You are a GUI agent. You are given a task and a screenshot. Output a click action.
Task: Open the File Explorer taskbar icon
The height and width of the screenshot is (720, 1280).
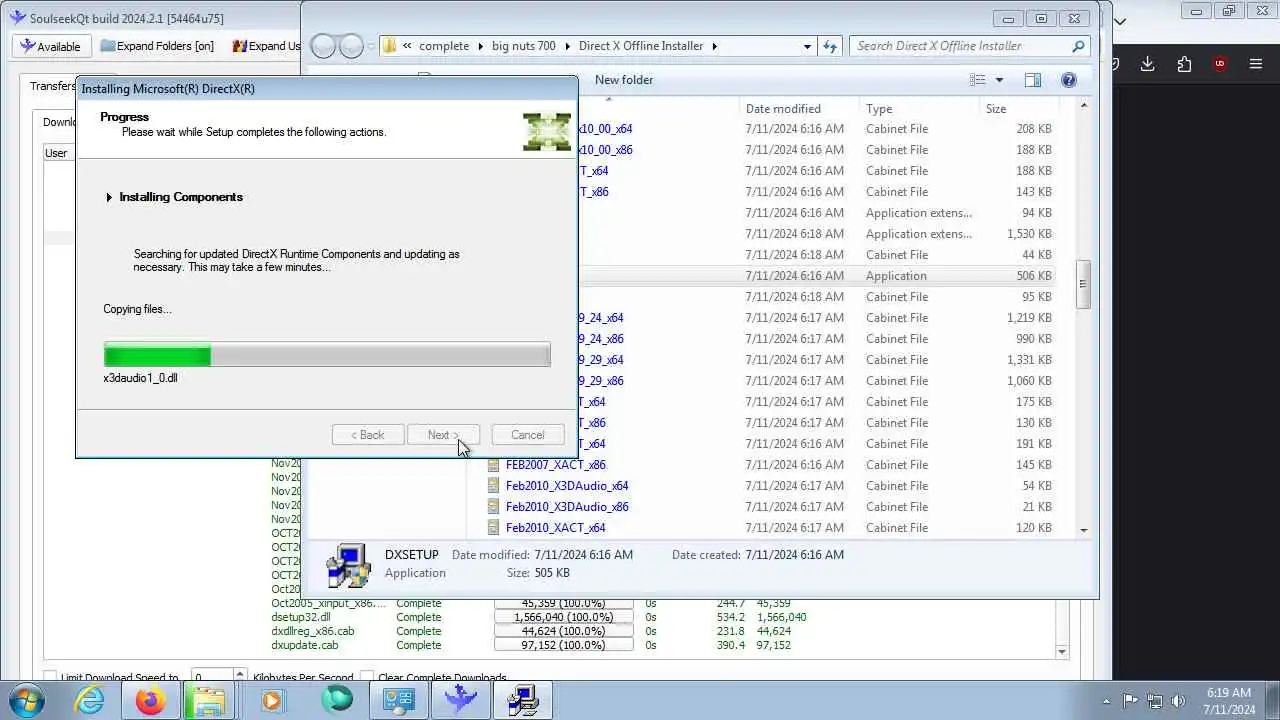pos(209,700)
